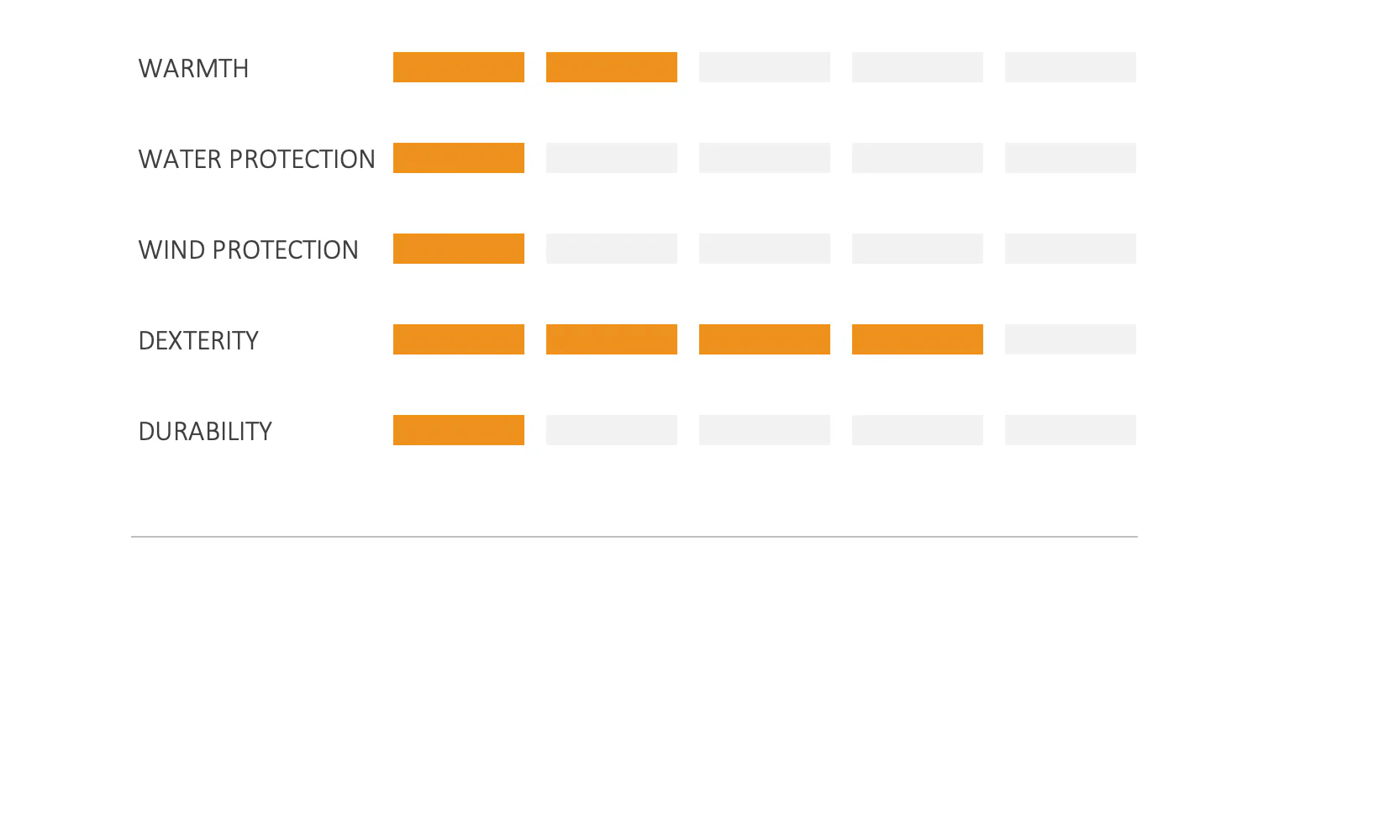
Task: Click the WIND PROTECTION label
Action: click(x=248, y=249)
